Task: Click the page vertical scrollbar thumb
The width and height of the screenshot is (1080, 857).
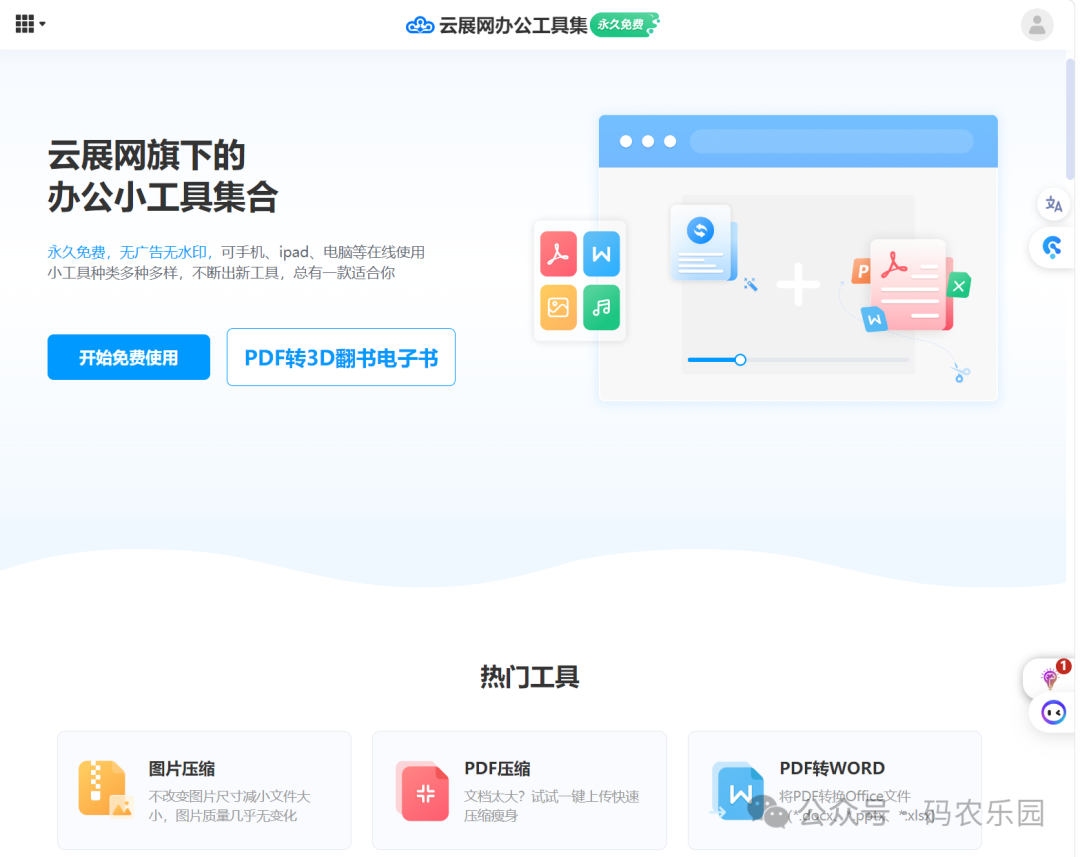Action: coord(1070,118)
